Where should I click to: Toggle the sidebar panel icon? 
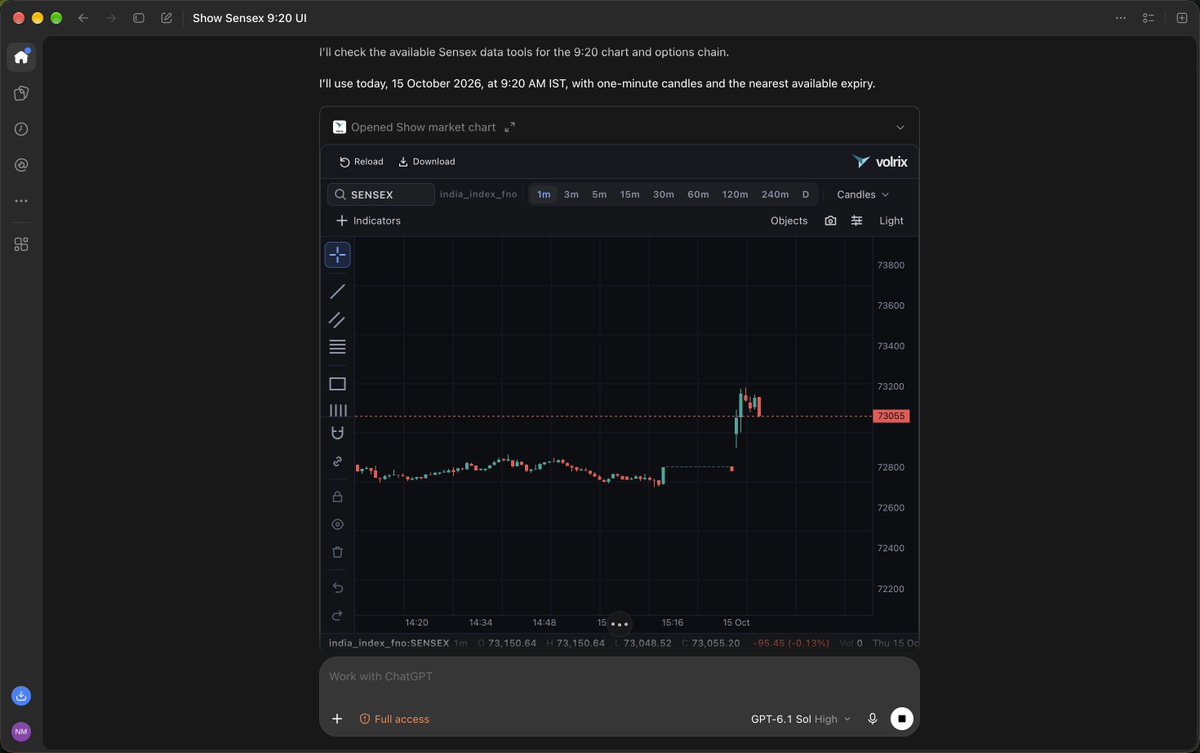click(139, 18)
